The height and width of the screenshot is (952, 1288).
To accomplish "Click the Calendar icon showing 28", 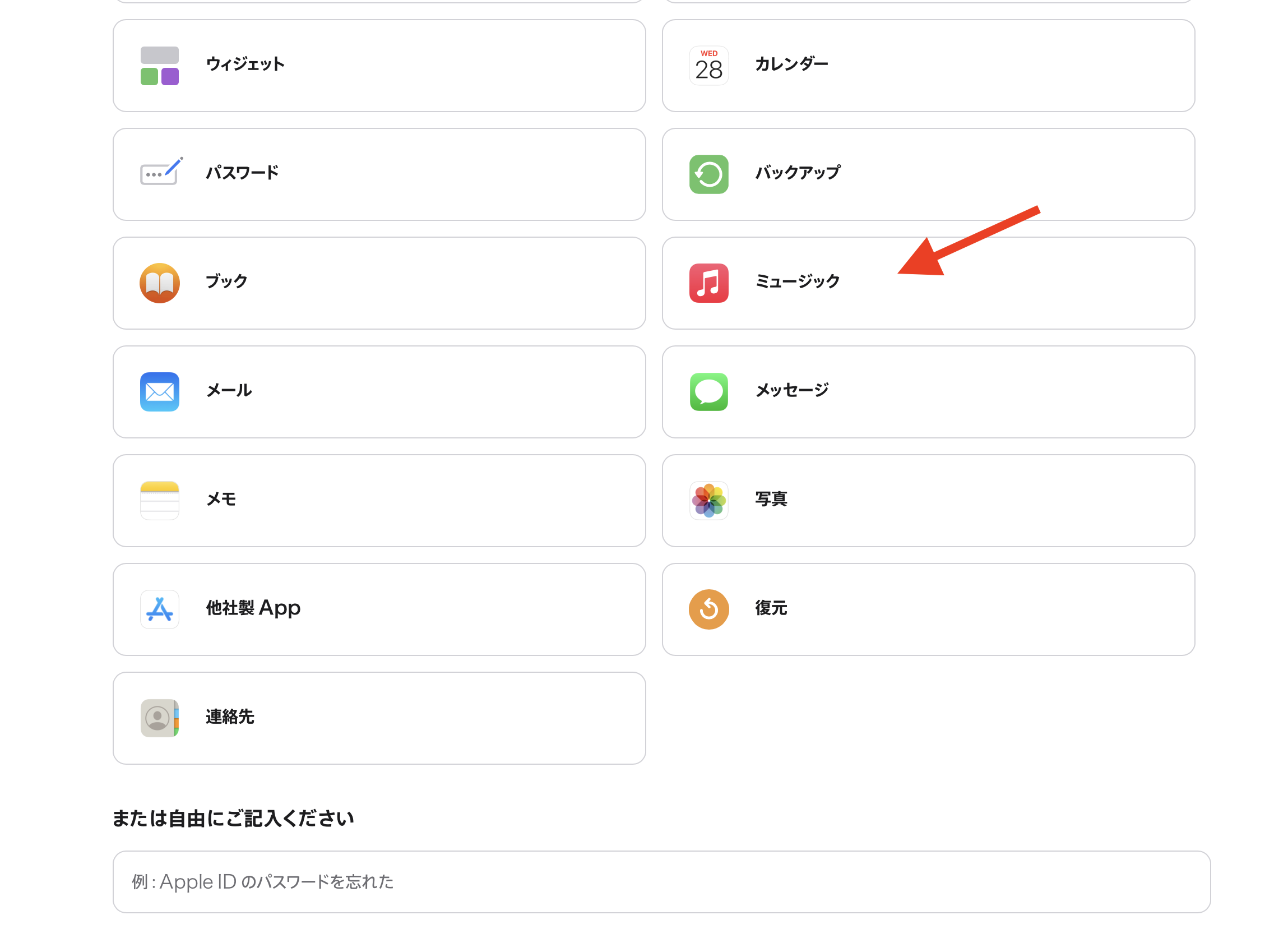I will click(x=708, y=66).
